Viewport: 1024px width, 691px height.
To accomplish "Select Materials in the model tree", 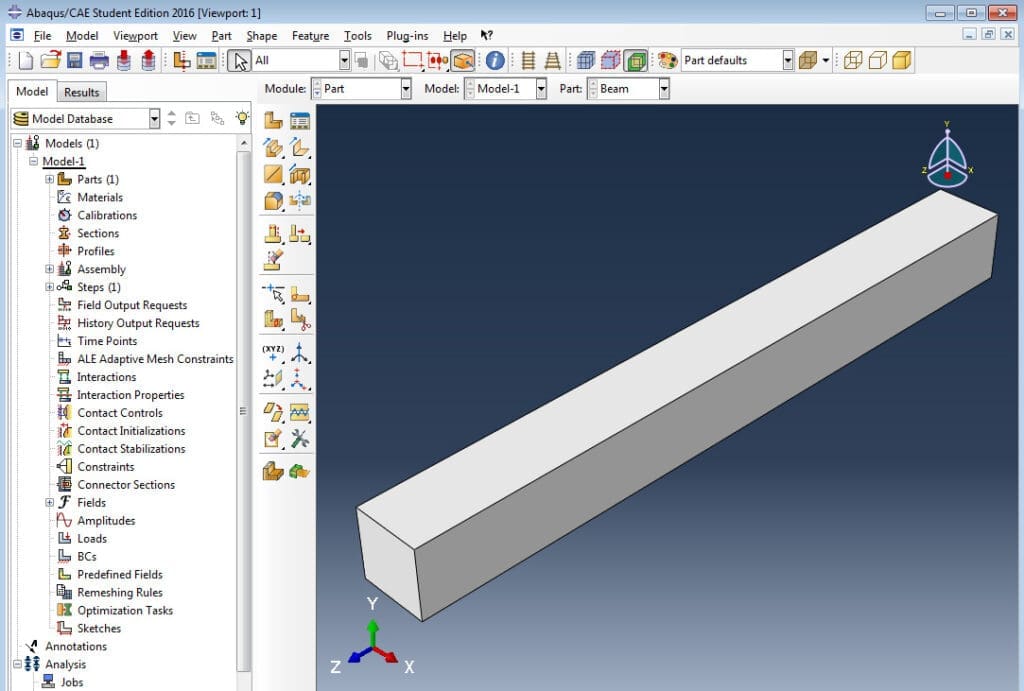I will 100,197.
